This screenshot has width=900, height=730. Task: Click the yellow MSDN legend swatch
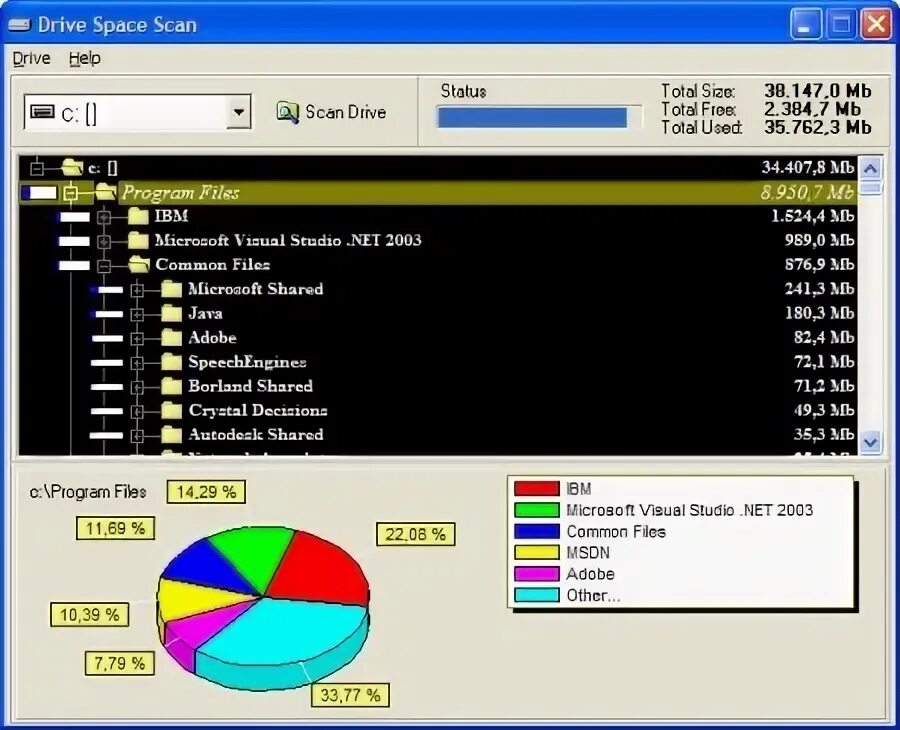(537, 553)
